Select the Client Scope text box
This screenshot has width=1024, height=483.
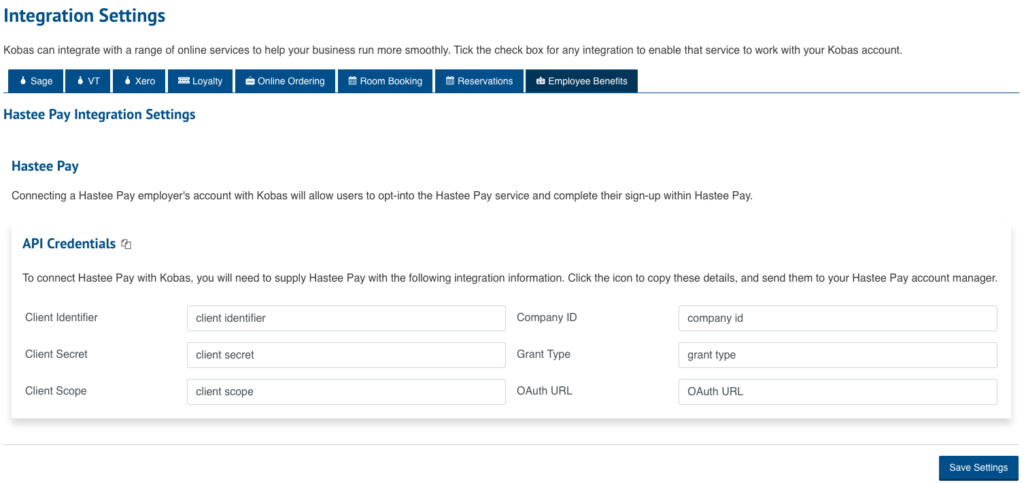[346, 391]
